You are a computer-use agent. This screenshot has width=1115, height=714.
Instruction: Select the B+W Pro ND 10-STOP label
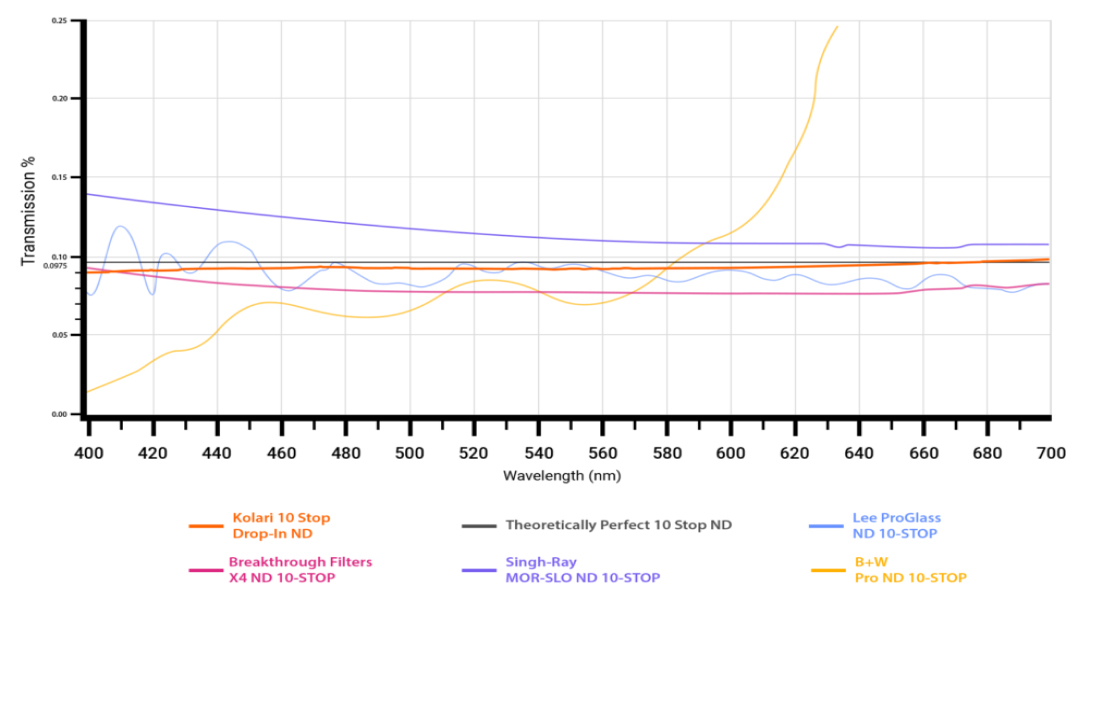[x=909, y=570]
